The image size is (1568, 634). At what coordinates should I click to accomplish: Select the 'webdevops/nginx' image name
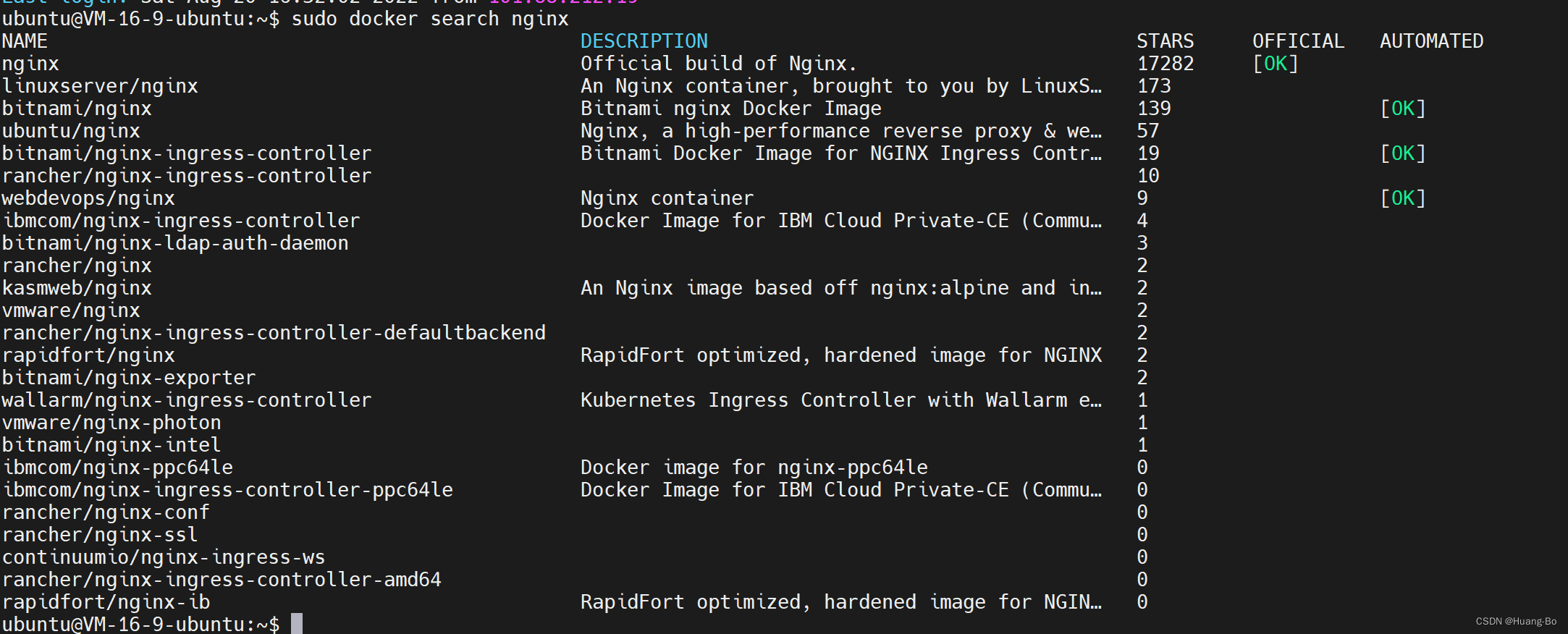(x=88, y=198)
